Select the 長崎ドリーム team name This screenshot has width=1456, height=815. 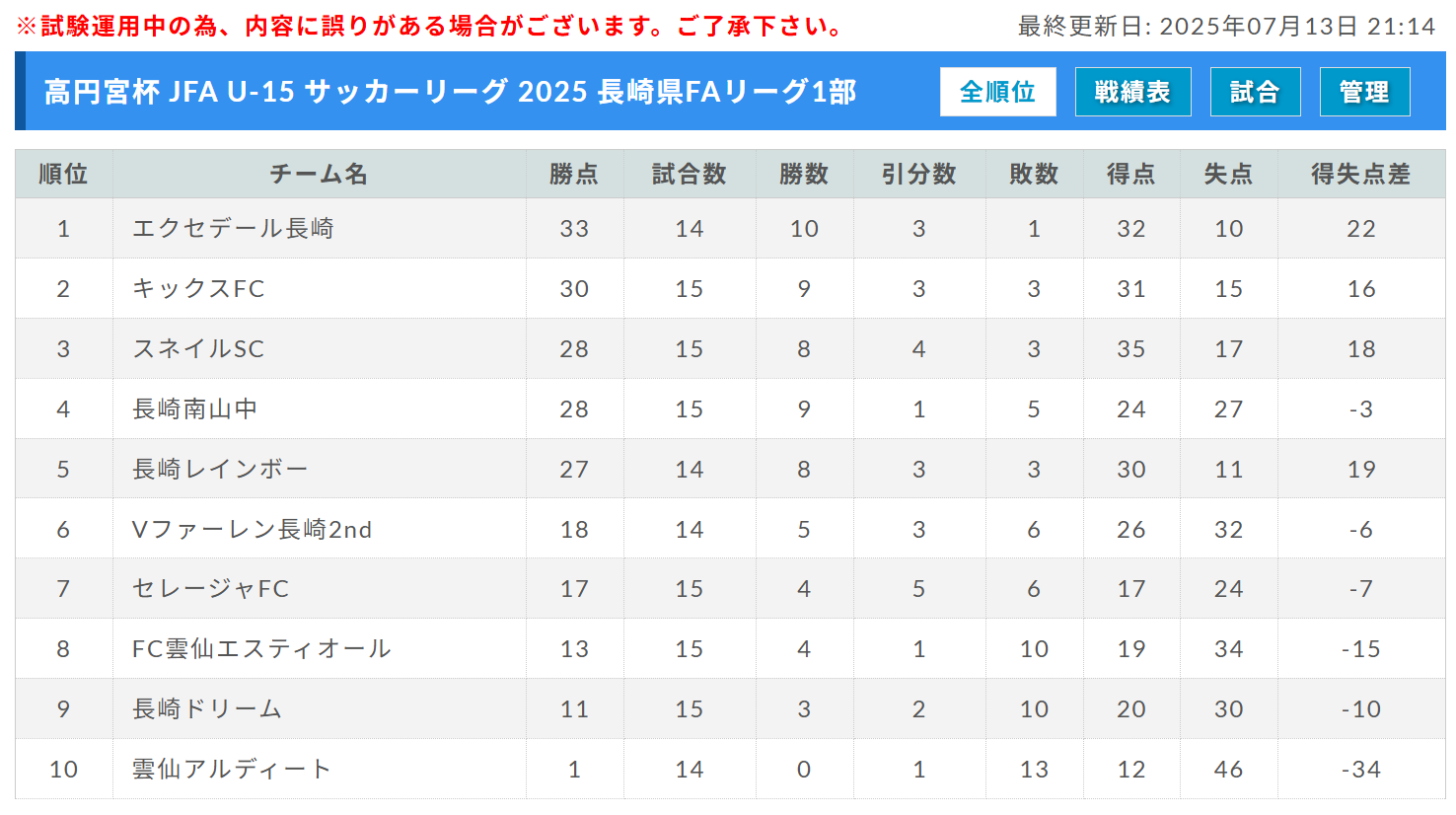(207, 709)
